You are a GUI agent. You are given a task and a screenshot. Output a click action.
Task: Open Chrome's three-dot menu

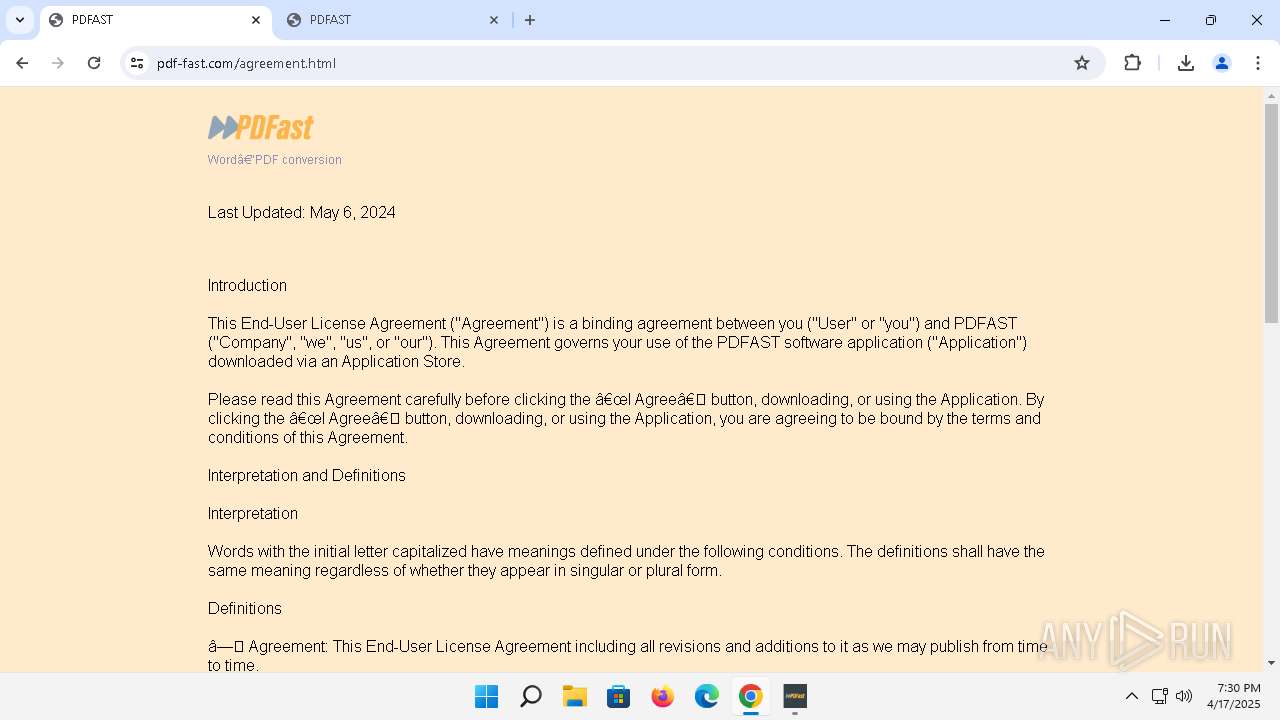(x=1257, y=63)
